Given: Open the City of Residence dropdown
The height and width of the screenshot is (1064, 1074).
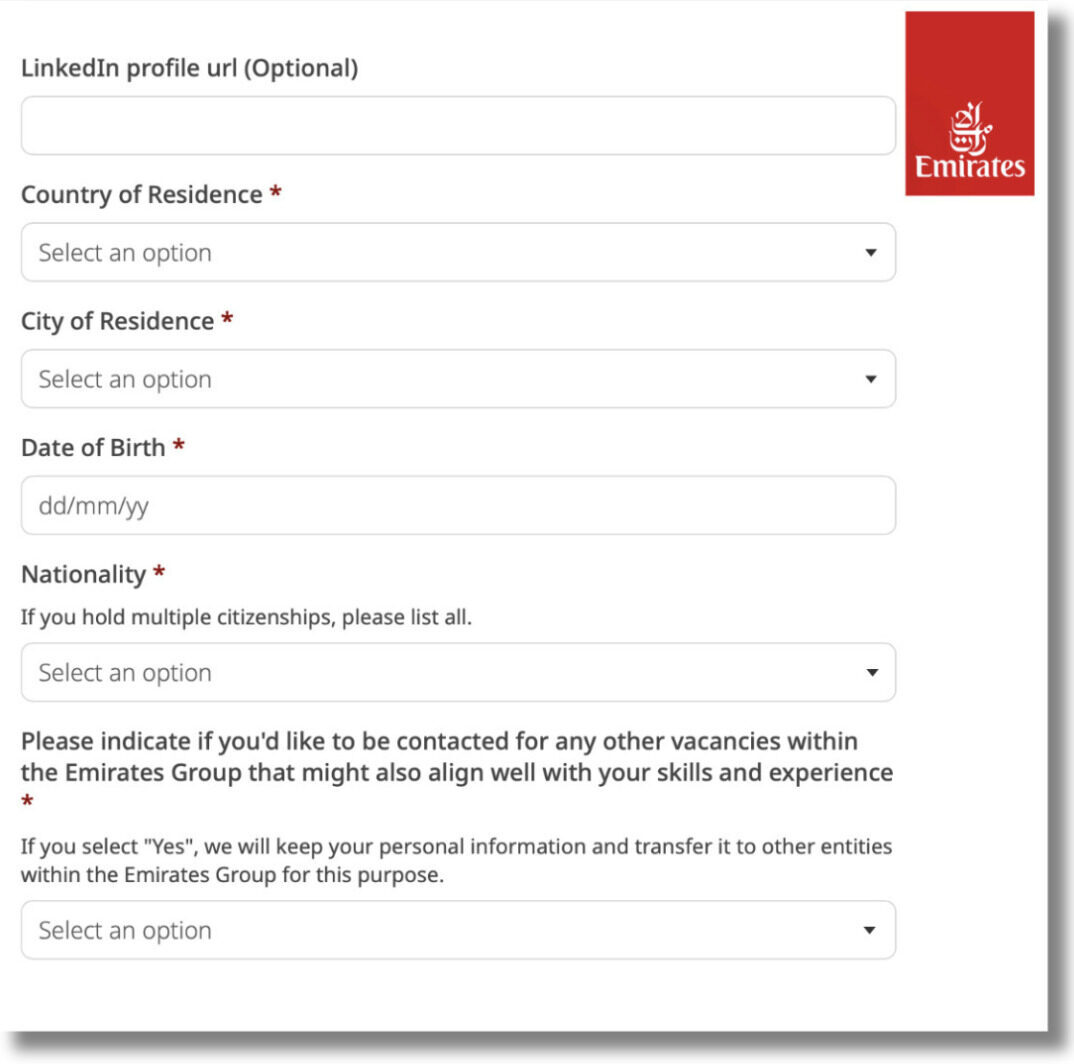Looking at the screenshot, I should (x=458, y=379).
